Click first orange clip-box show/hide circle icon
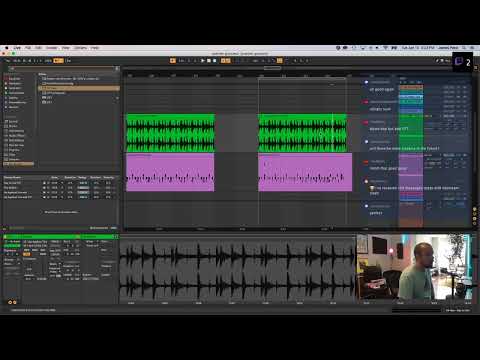The image size is (480, 360). [10, 302]
